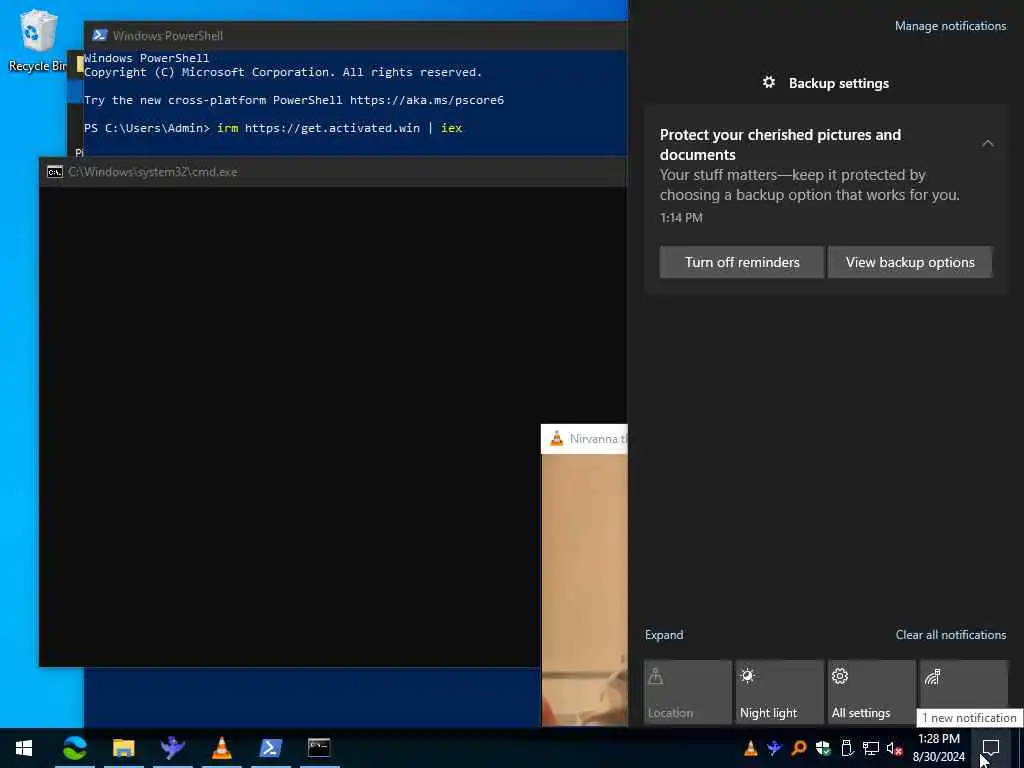Switch to the PowerShell taskbar button
This screenshot has height=768, width=1024.
pos(270,748)
